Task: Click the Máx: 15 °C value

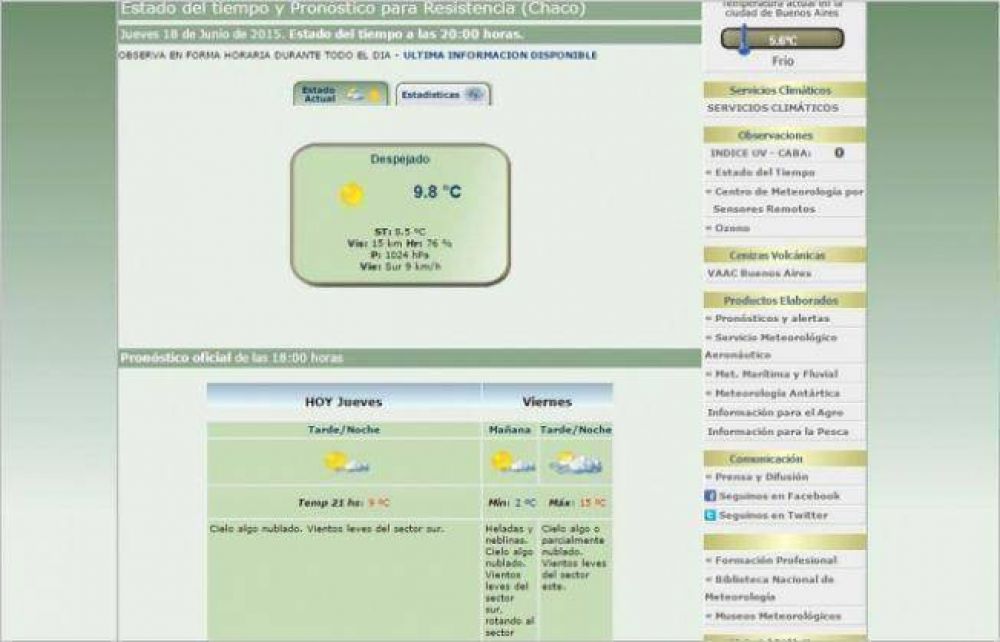Action: point(577,502)
